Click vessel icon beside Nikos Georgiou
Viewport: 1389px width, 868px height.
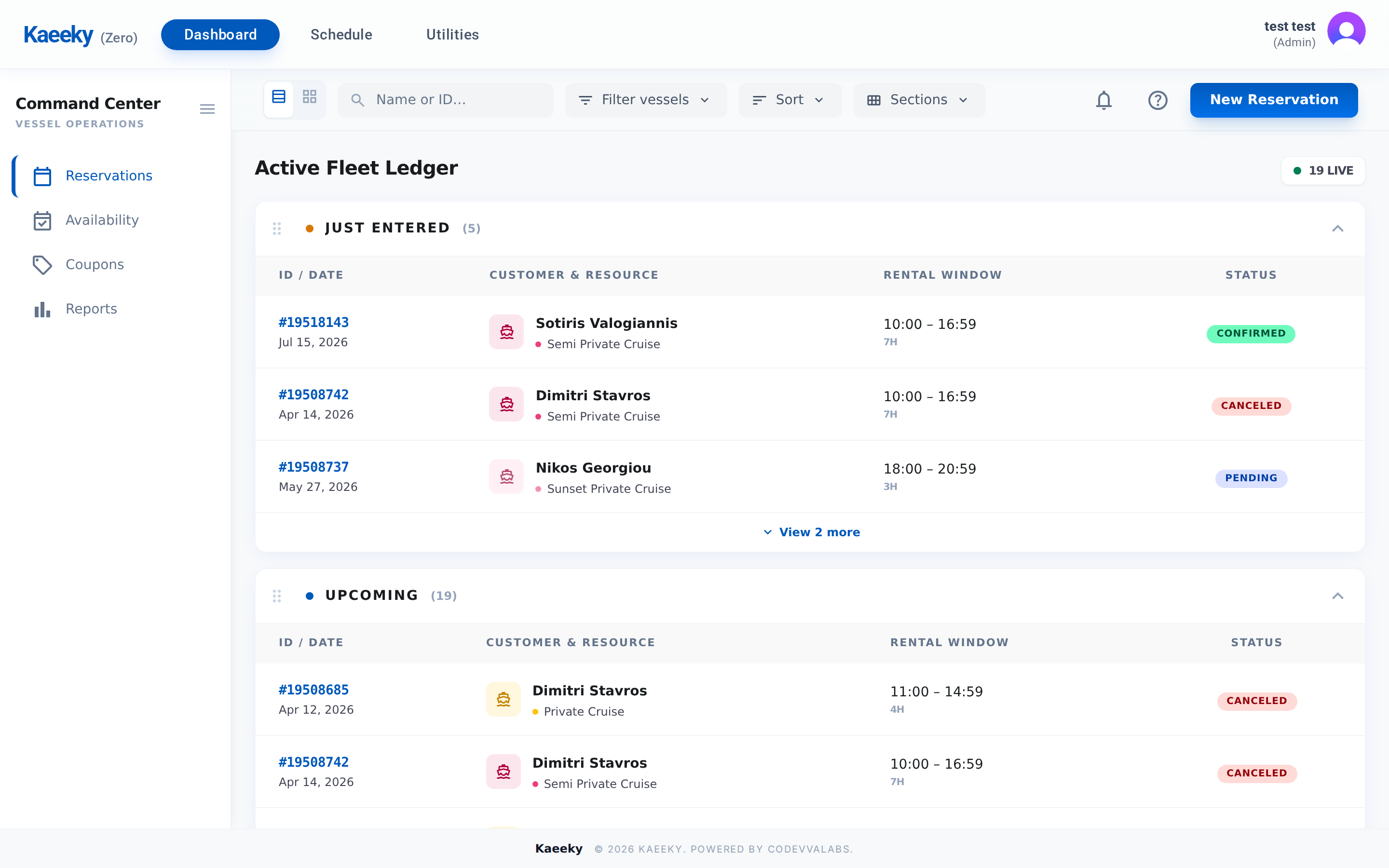(x=506, y=476)
